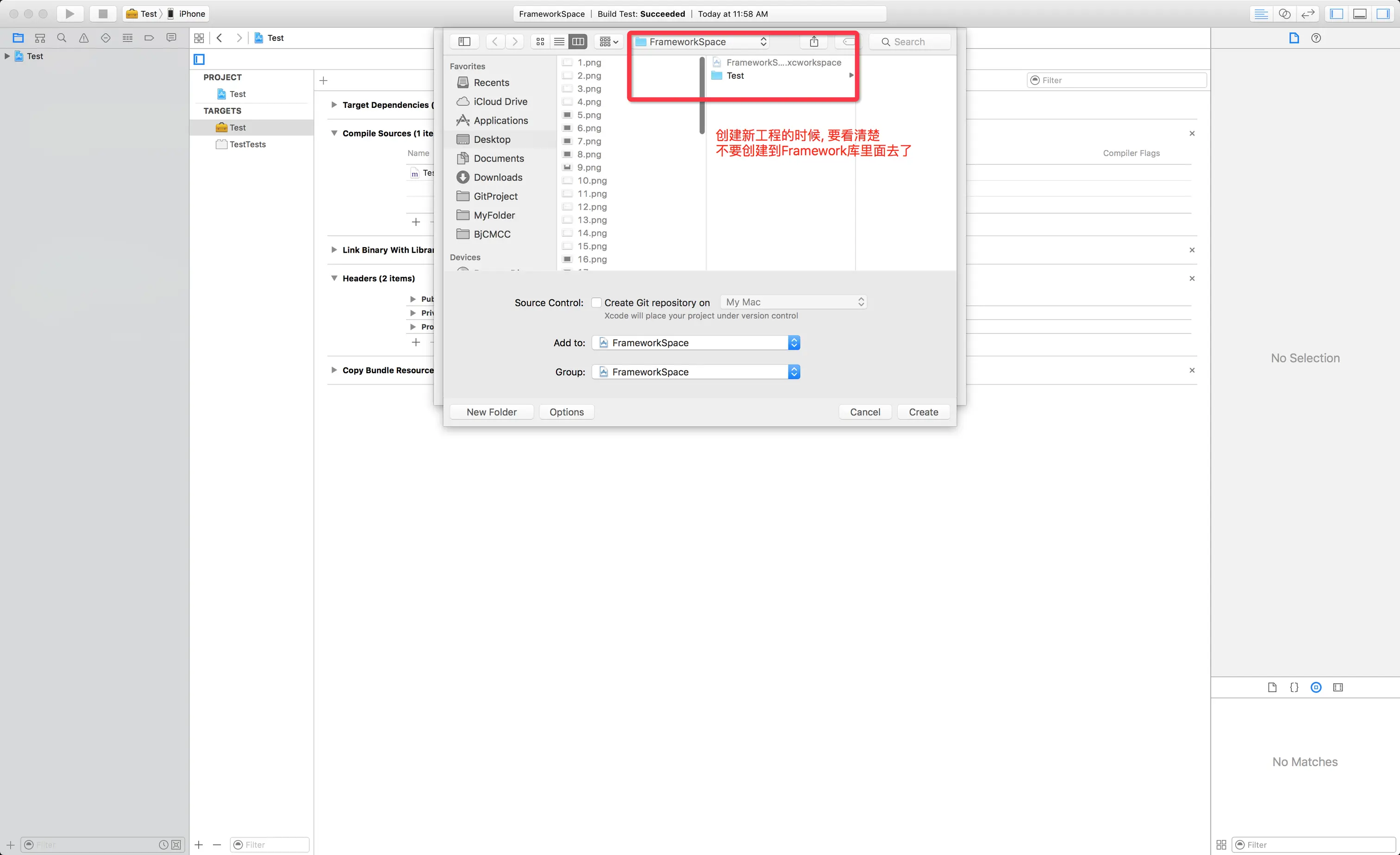Expand Link Binary With Libraries section
The height and width of the screenshot is (855, 1400).
334,250
